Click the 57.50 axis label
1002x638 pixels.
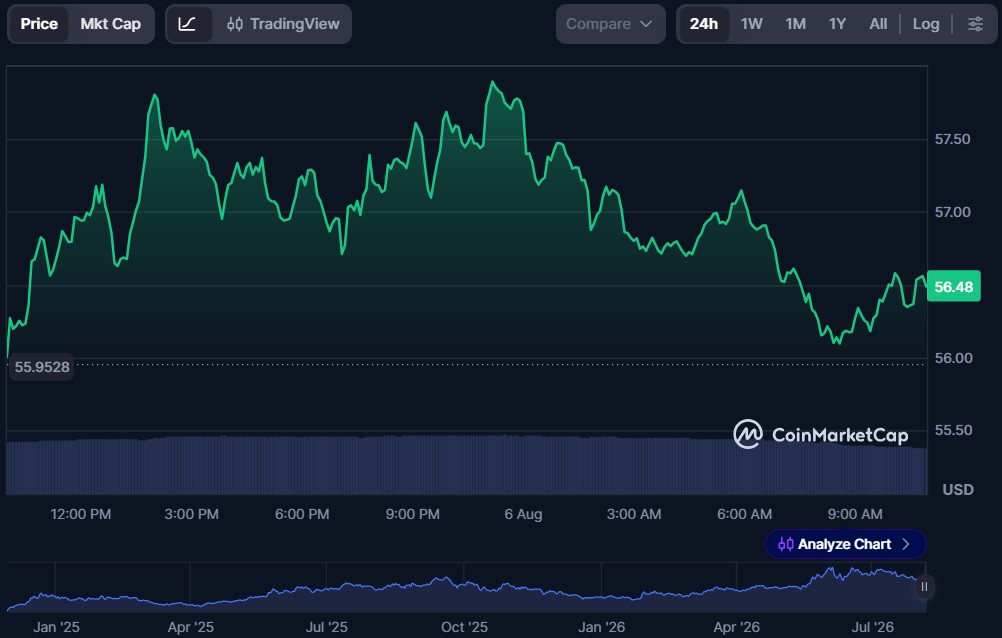pos(952,139)
